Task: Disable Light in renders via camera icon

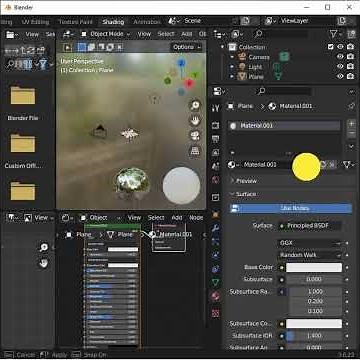Action: tap(350, 67)
